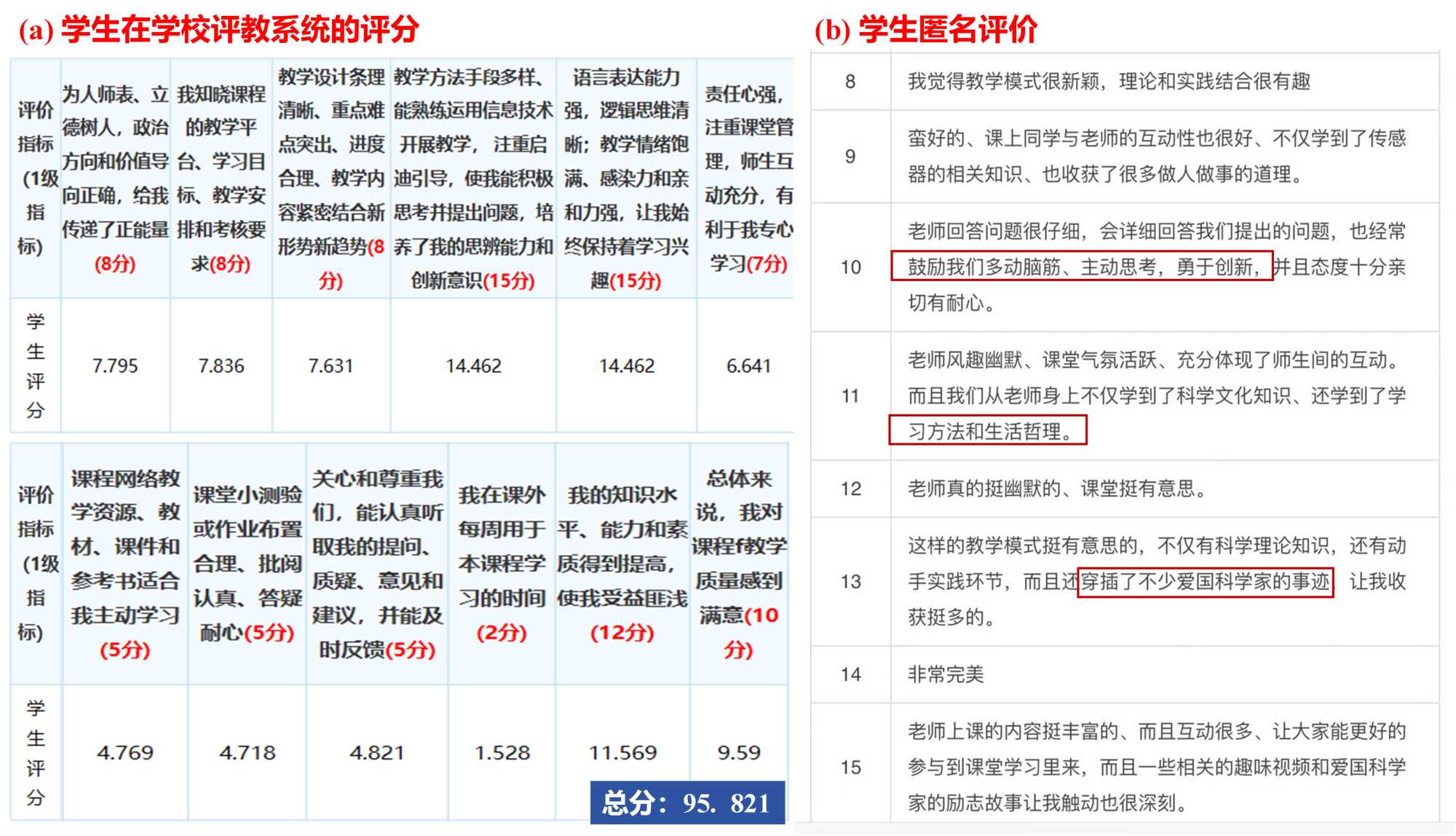Click heading (a) 学生在学校评教系统的评分

click(x=219, y=29)
